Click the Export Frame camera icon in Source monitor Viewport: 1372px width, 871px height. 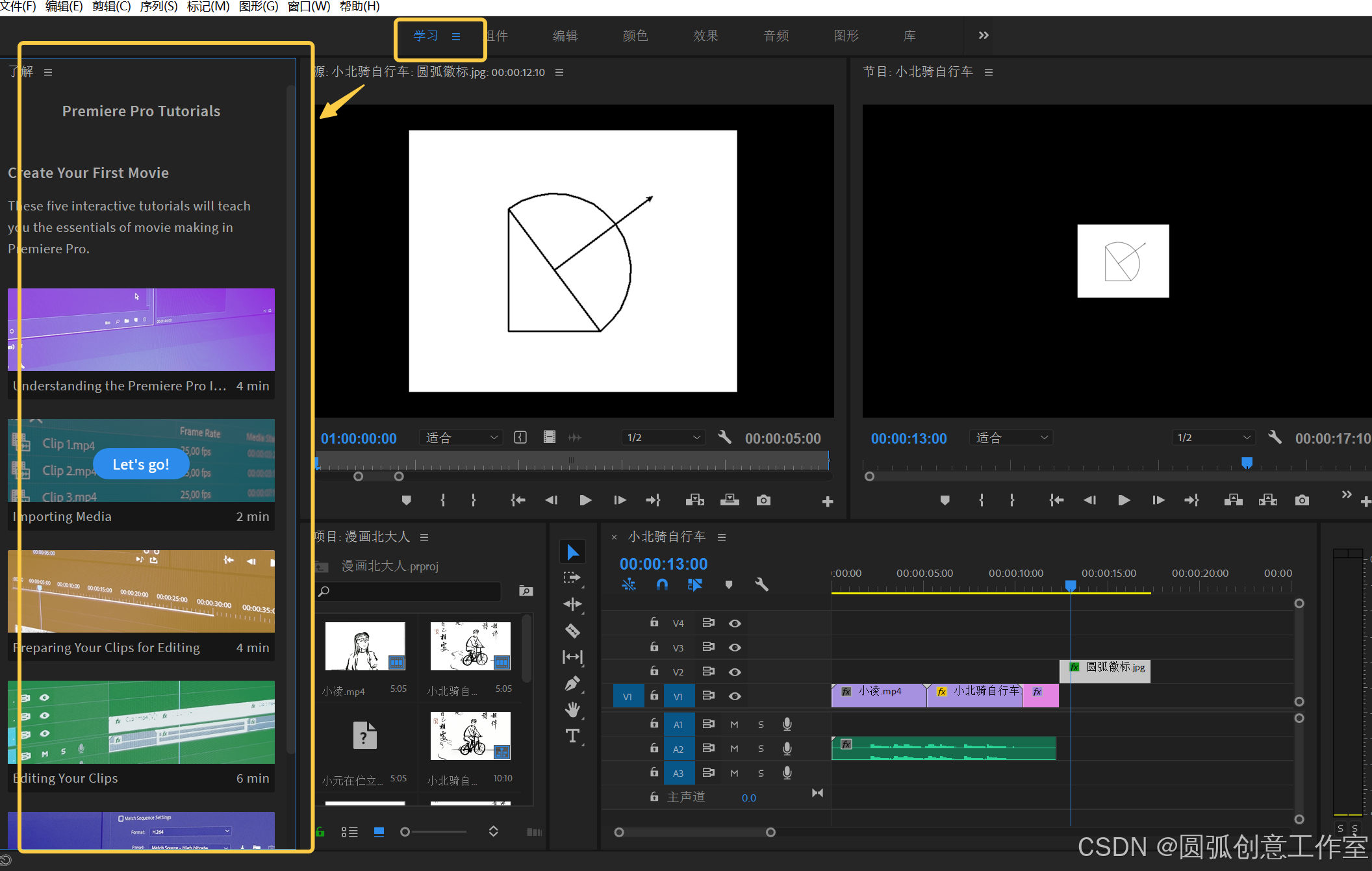(x=763, y=500)
